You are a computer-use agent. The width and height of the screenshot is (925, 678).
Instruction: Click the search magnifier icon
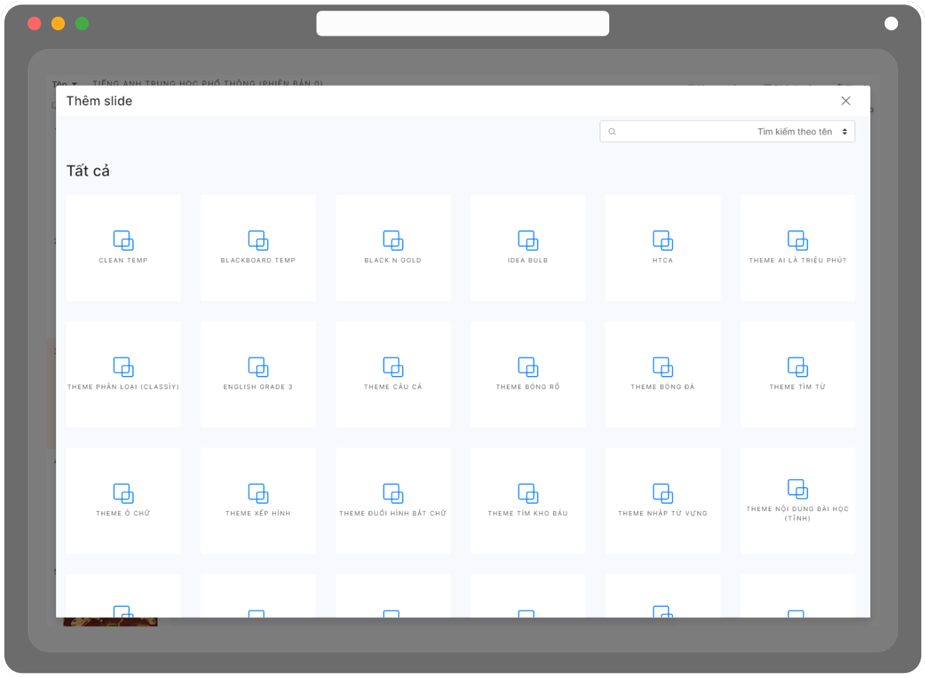(612, 132)
